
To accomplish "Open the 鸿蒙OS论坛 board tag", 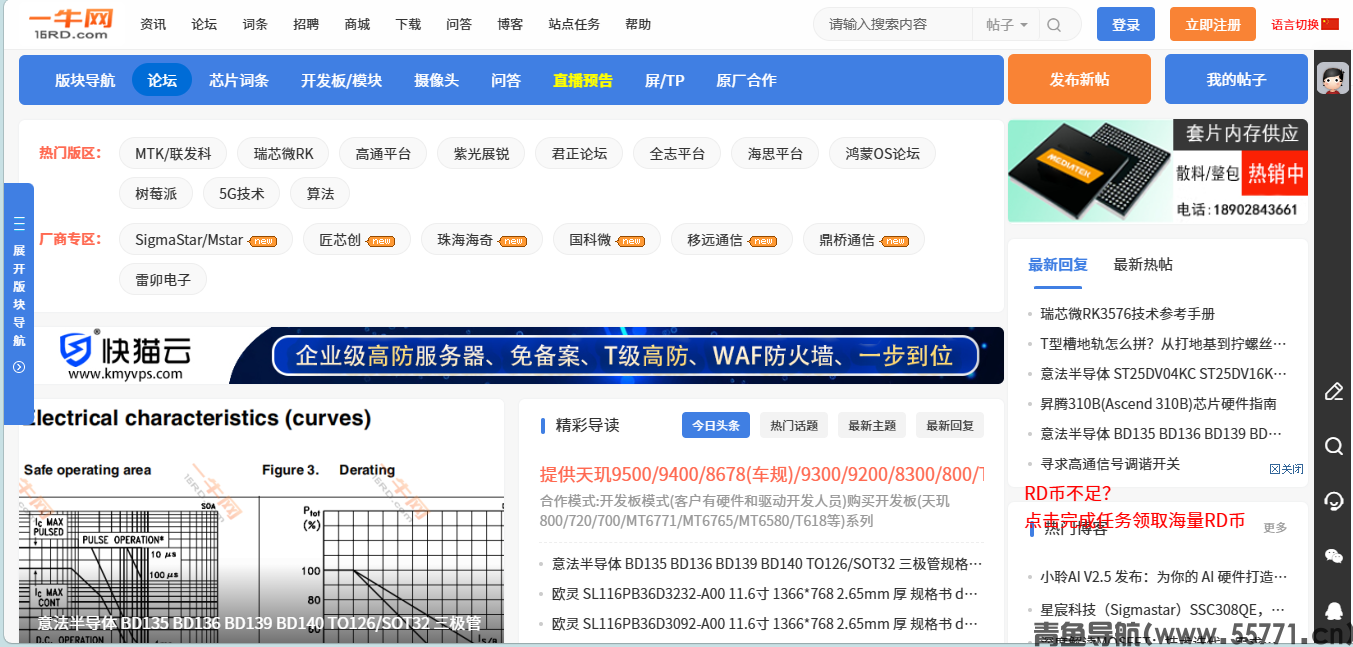I will point(882,153).
